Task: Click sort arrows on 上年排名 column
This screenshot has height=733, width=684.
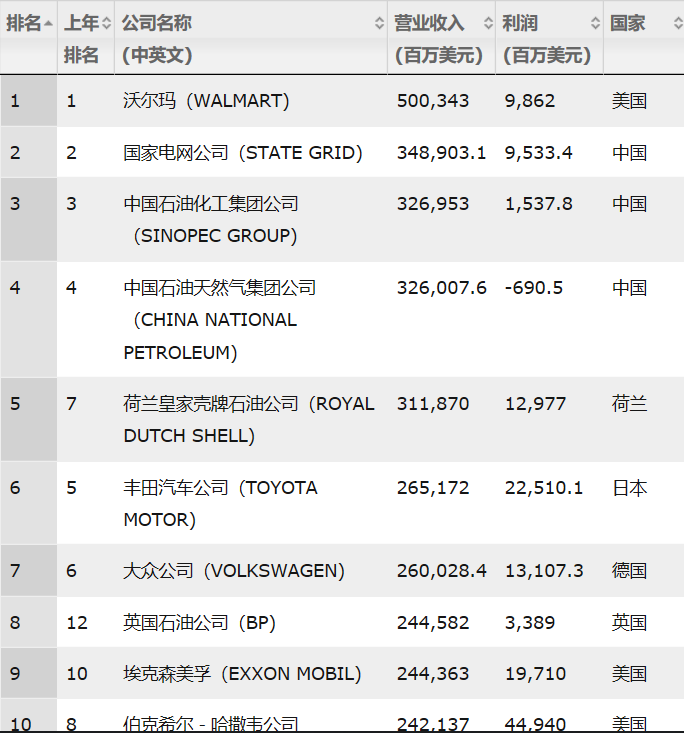Action: tap(107, 23)
